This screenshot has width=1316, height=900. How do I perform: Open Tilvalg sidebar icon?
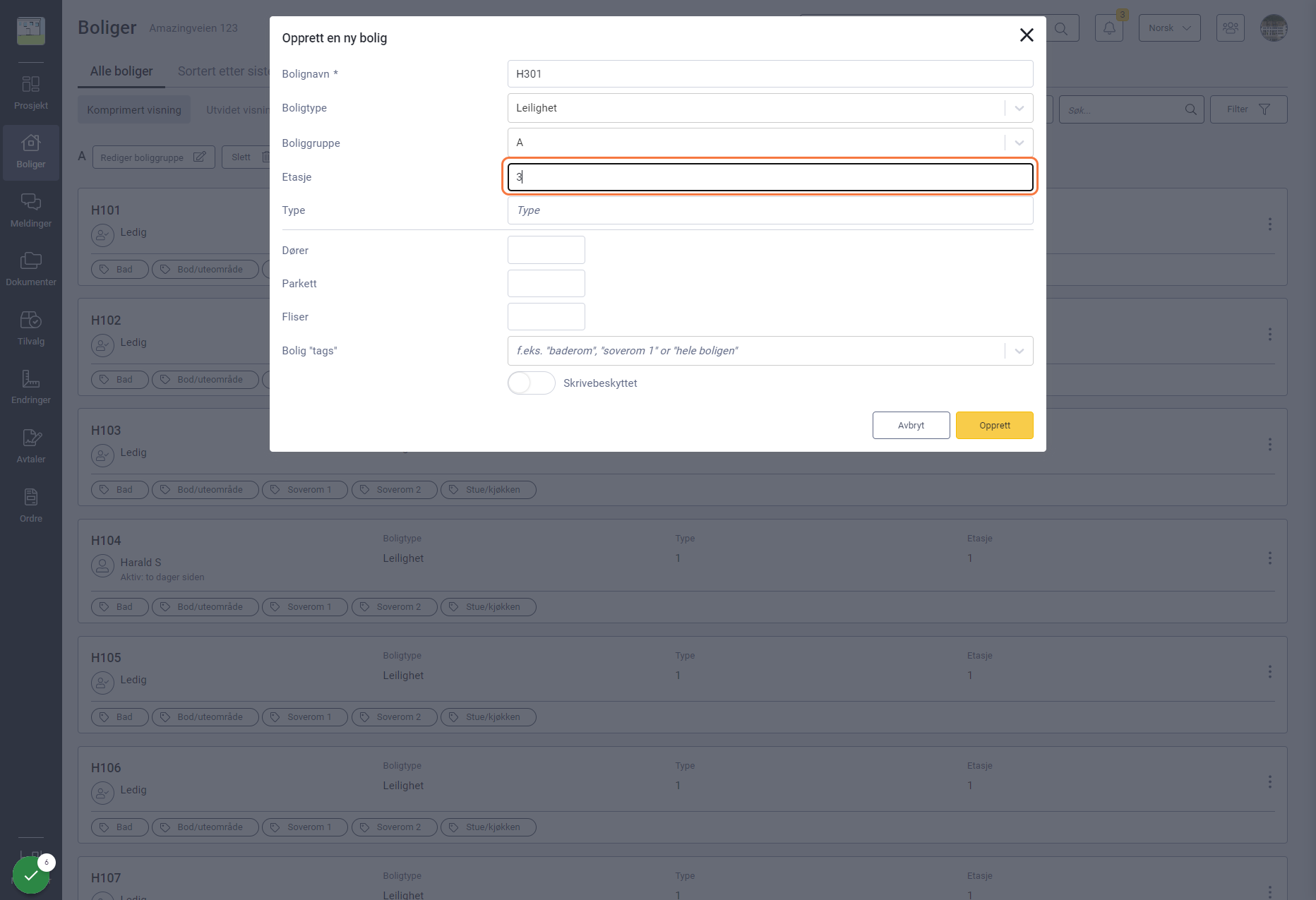click(x=31, y=328)
